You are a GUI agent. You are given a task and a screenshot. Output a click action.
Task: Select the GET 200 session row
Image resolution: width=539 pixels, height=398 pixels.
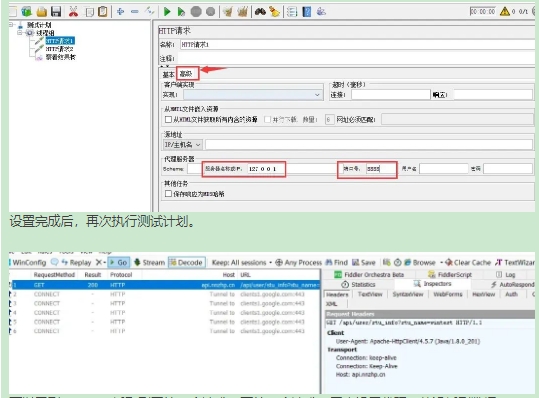click(x=164, y=285)
